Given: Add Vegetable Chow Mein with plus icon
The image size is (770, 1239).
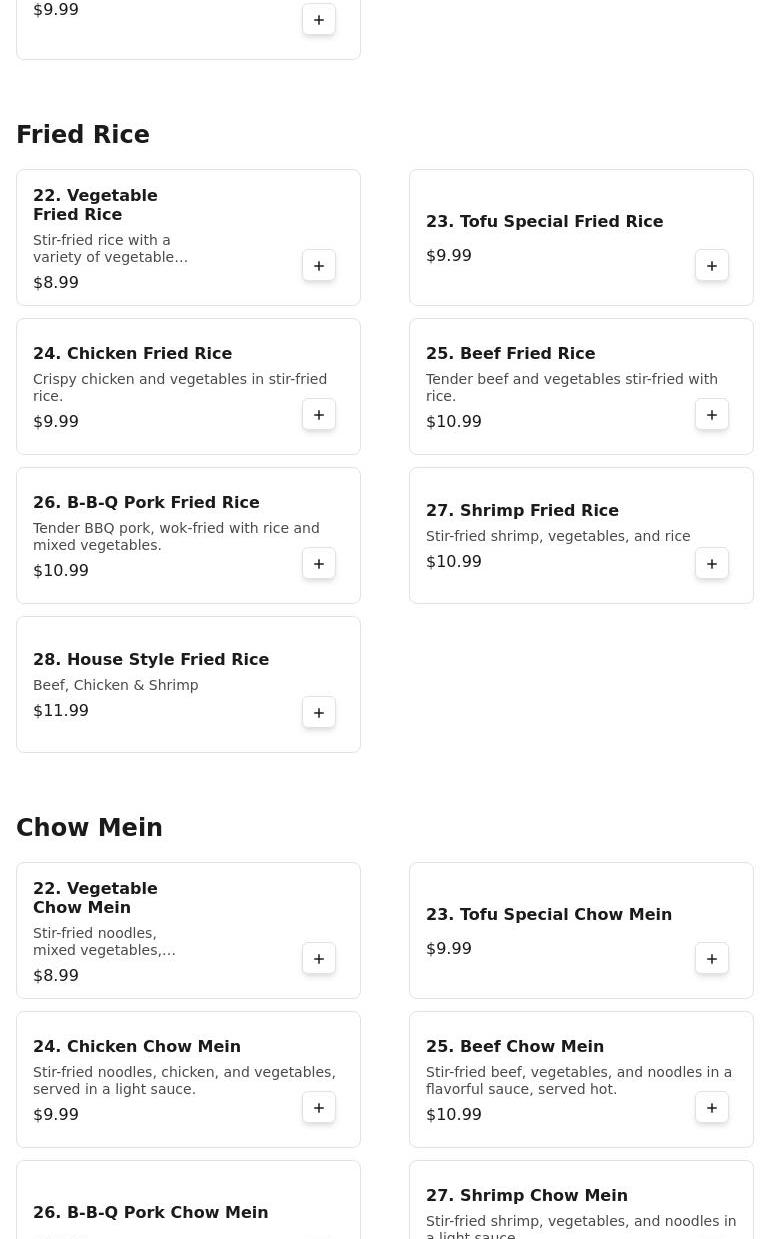Looking at the screenshot, I should click(319, 959).
